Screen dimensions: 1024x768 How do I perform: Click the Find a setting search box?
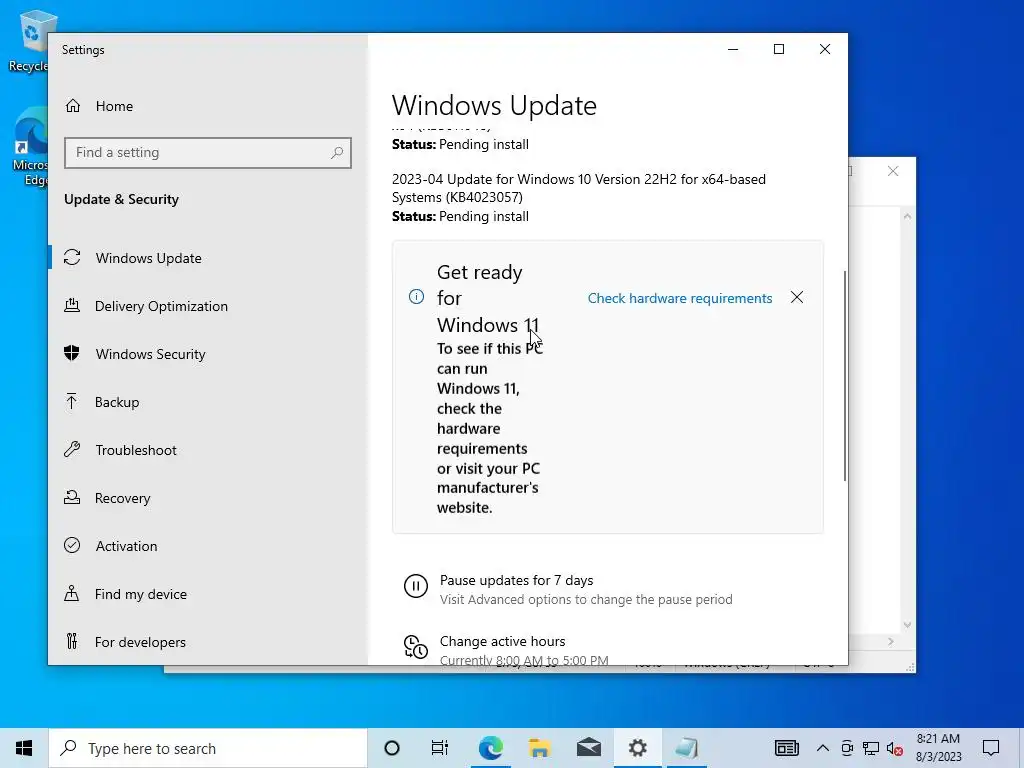coord(208,153)
